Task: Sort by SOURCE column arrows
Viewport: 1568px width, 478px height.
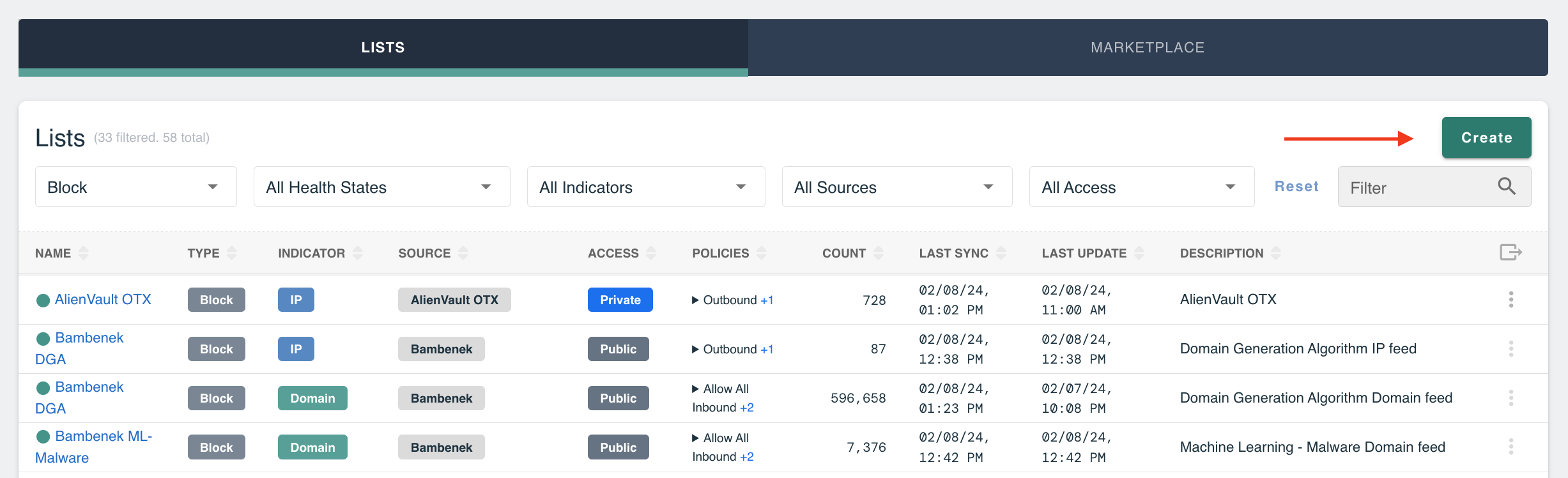Action: pos(463,253)
